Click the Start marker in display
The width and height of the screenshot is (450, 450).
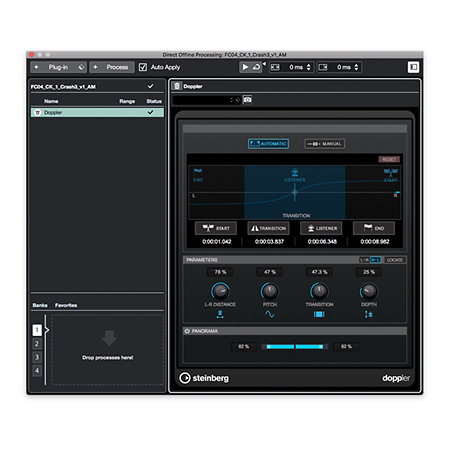coord(390,175)
